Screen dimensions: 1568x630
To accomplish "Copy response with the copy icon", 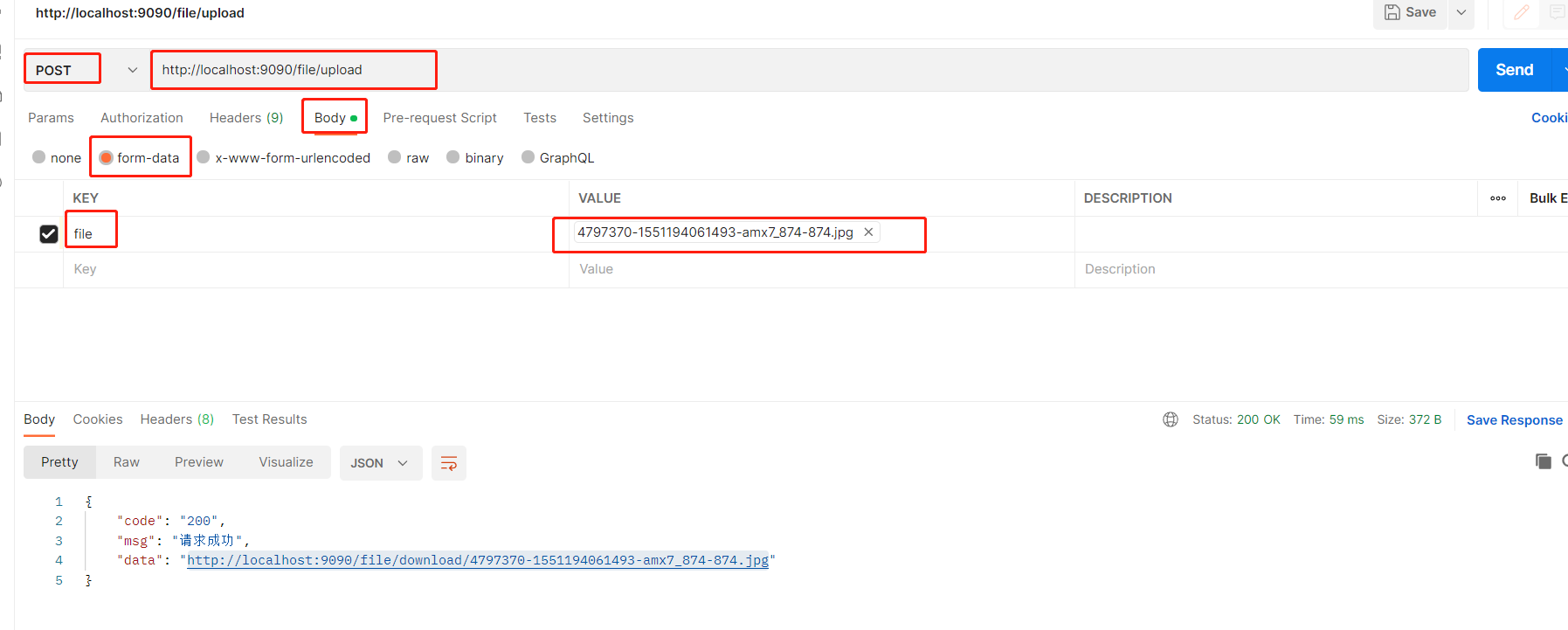I will pos(1544,460).
